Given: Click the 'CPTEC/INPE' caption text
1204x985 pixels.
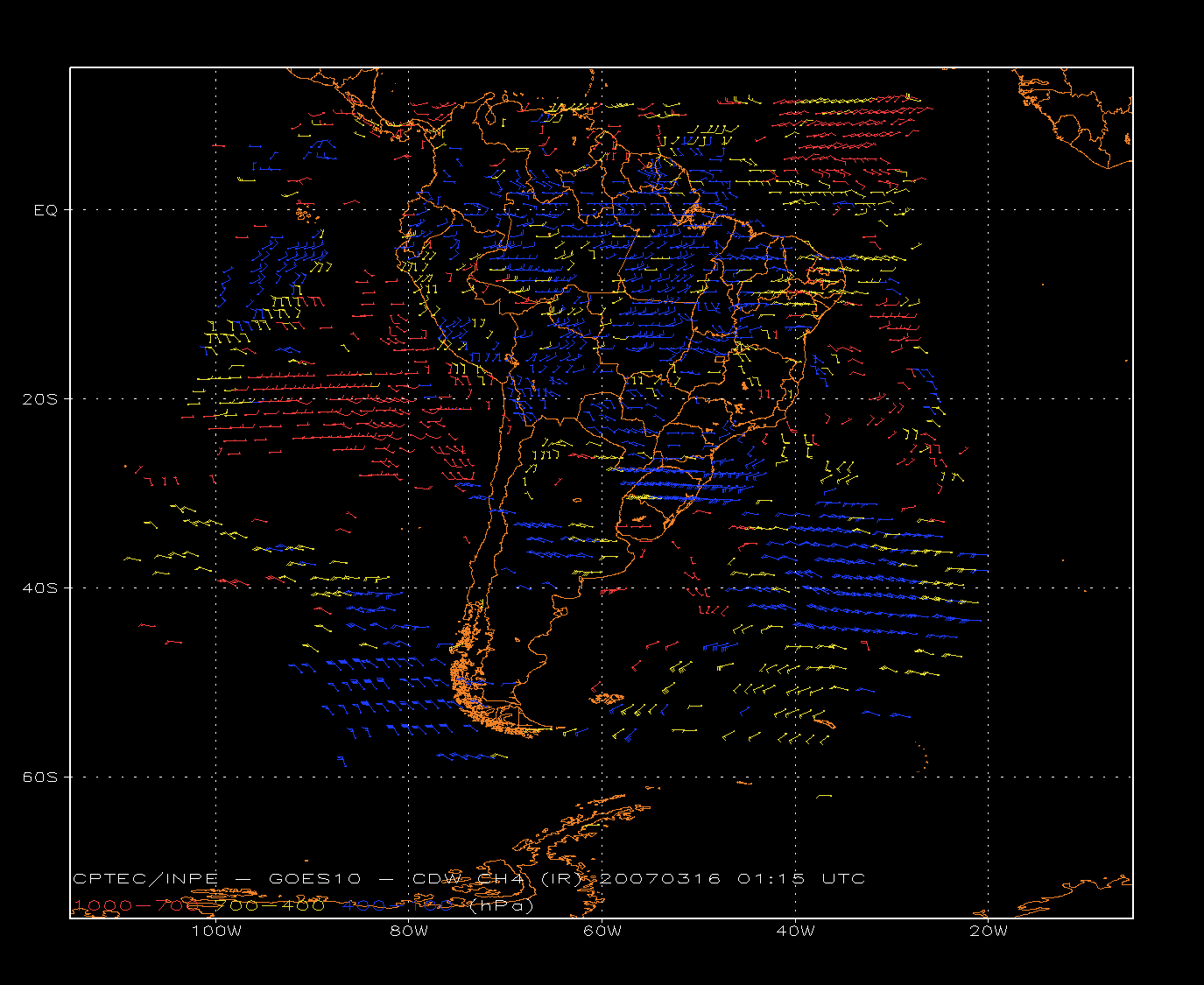Looking at the screenshot, I should click(145, 879).
